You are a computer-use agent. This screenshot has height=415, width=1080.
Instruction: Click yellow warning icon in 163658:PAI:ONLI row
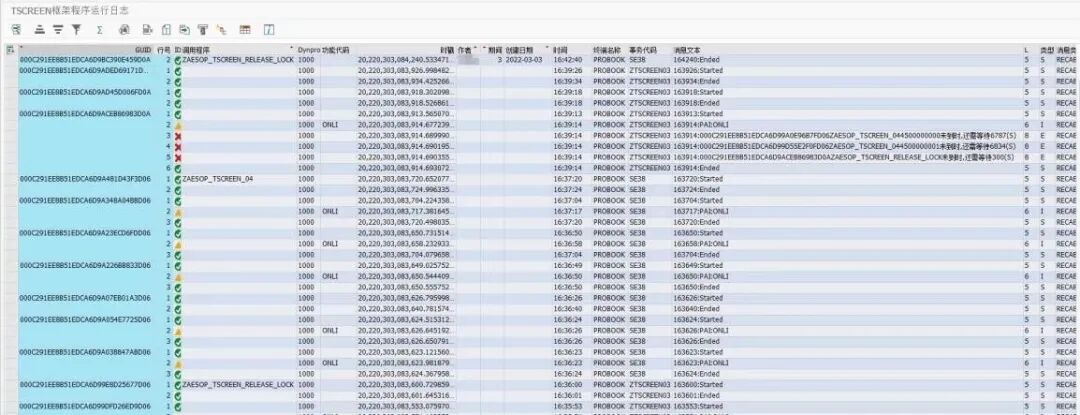[178, 244]
